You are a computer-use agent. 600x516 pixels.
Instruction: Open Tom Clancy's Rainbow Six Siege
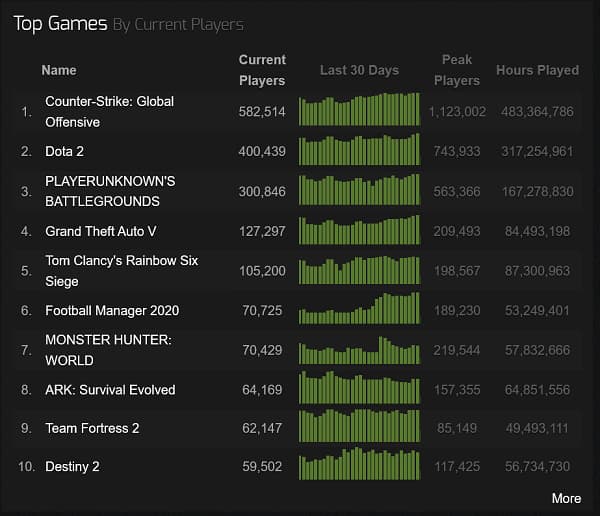point(121,270)
